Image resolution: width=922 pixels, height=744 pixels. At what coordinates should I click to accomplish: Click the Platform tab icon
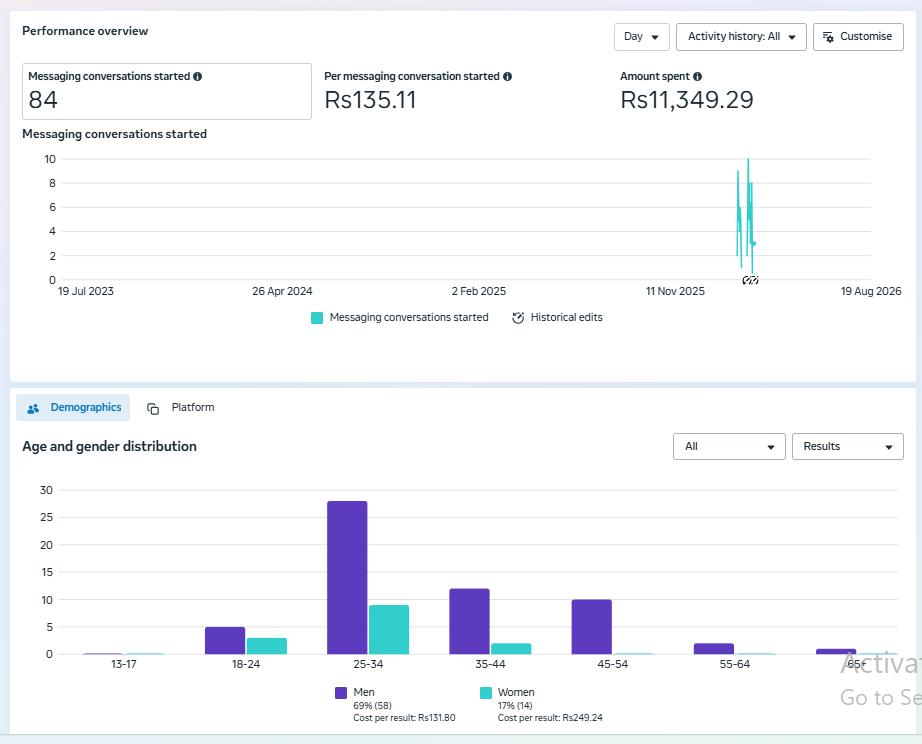153,409
